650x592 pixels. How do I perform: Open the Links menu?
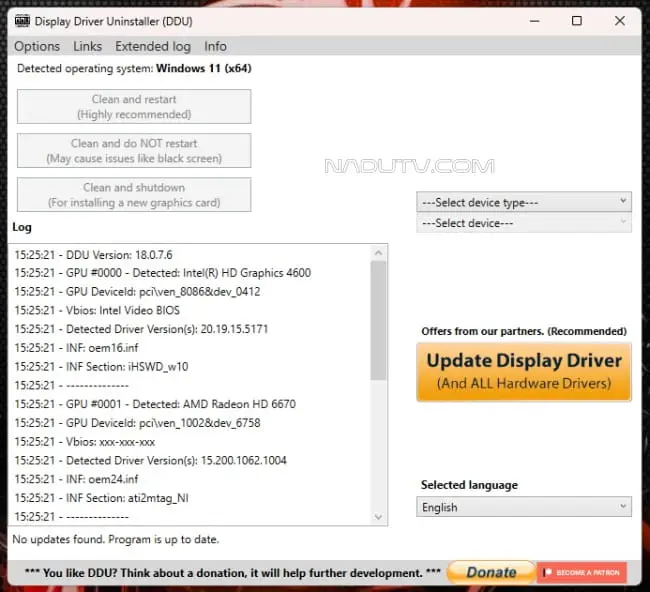click(x=87, y=46)
